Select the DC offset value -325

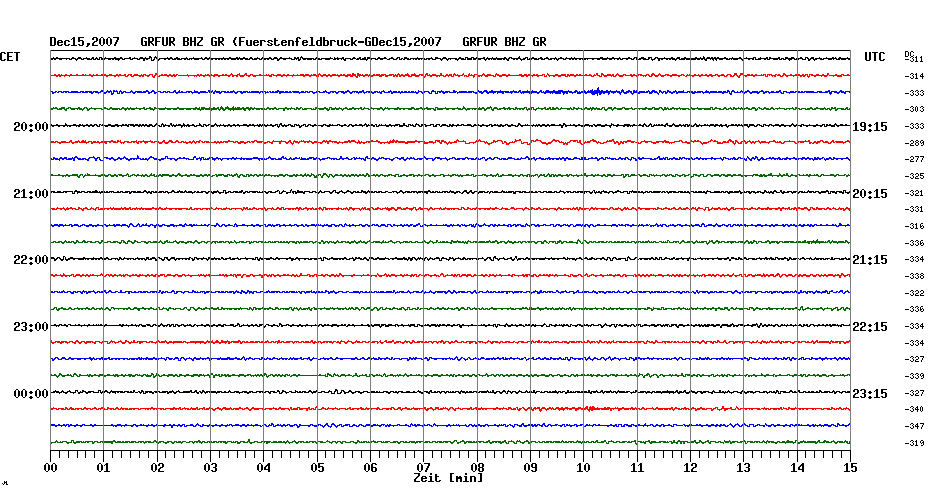click(915, 176)
